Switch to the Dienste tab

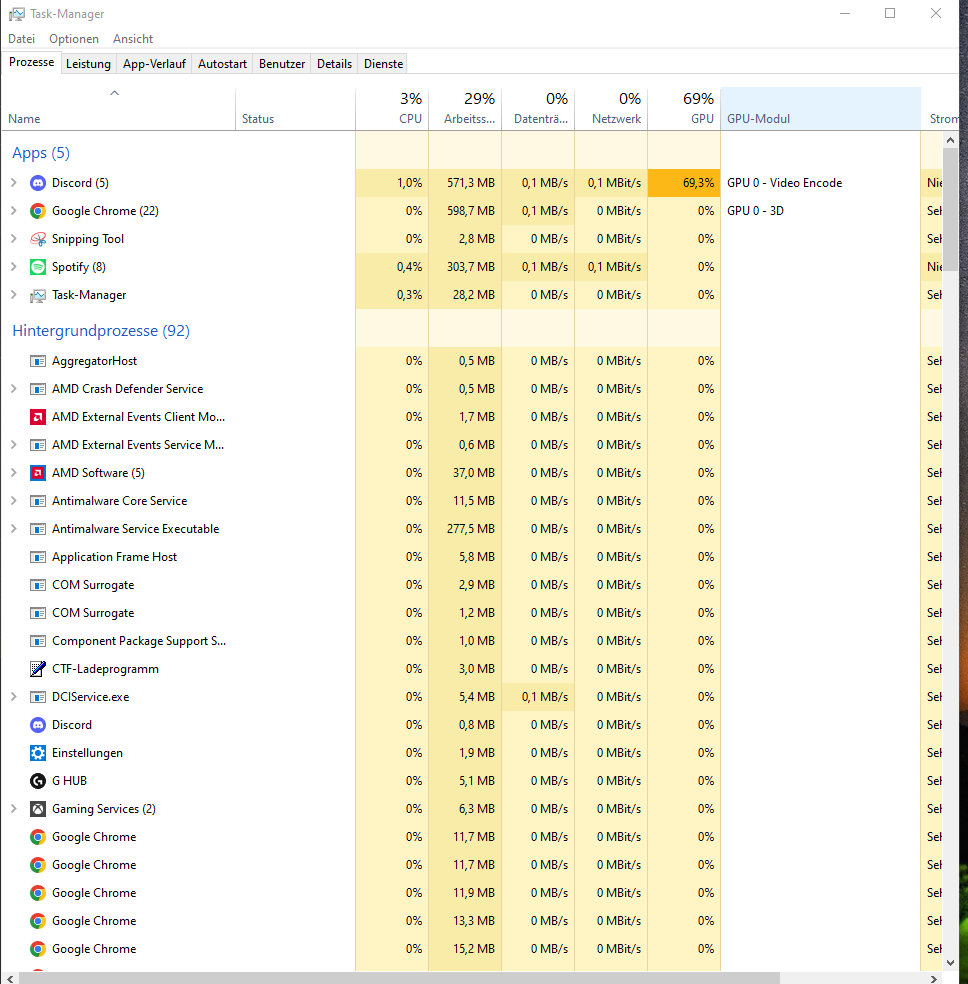[383, 64]
